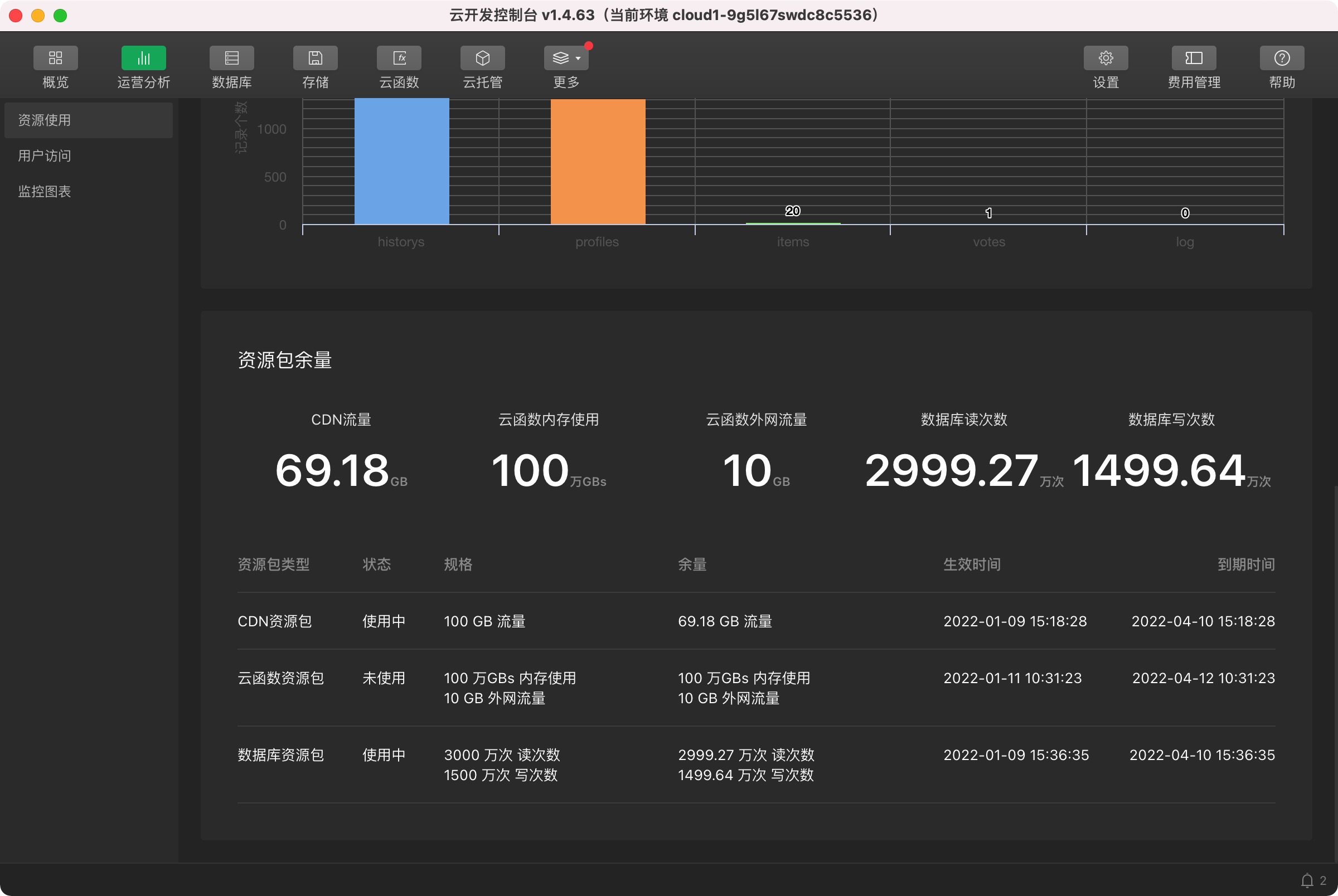Click the orange profiles bar
This screenshot has height=896, width=1338.
coord(597,162)
